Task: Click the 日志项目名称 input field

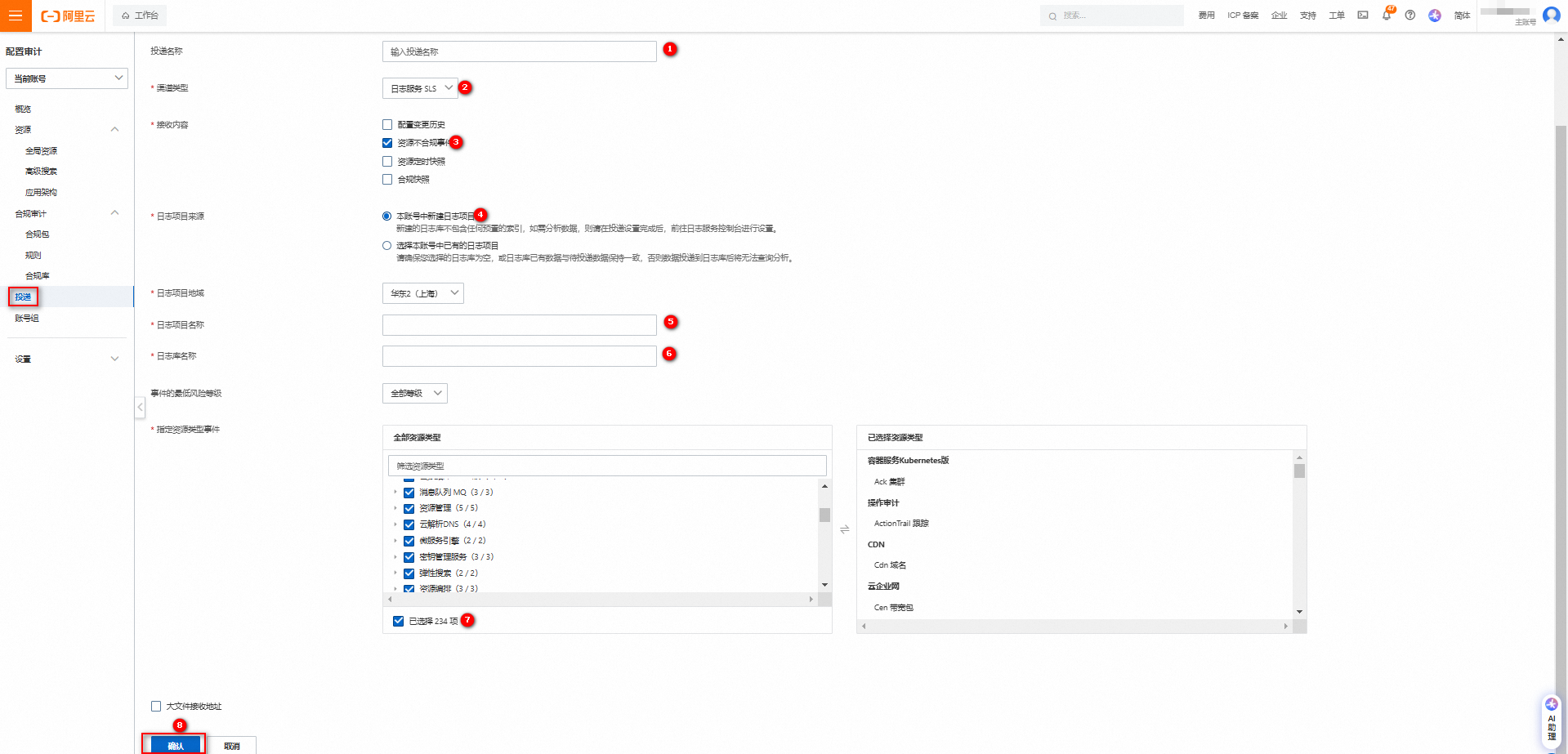Action: pyautogui.click(x=519, y=325)
